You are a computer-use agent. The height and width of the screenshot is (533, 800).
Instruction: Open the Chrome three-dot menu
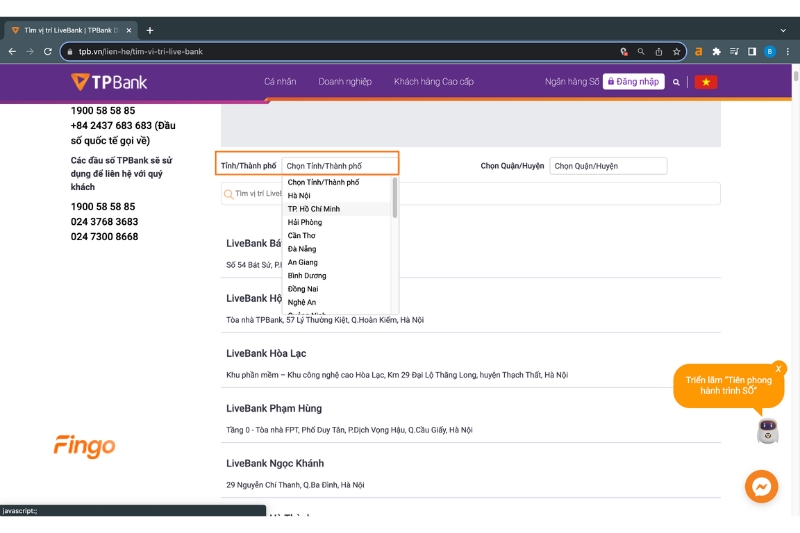787,52
